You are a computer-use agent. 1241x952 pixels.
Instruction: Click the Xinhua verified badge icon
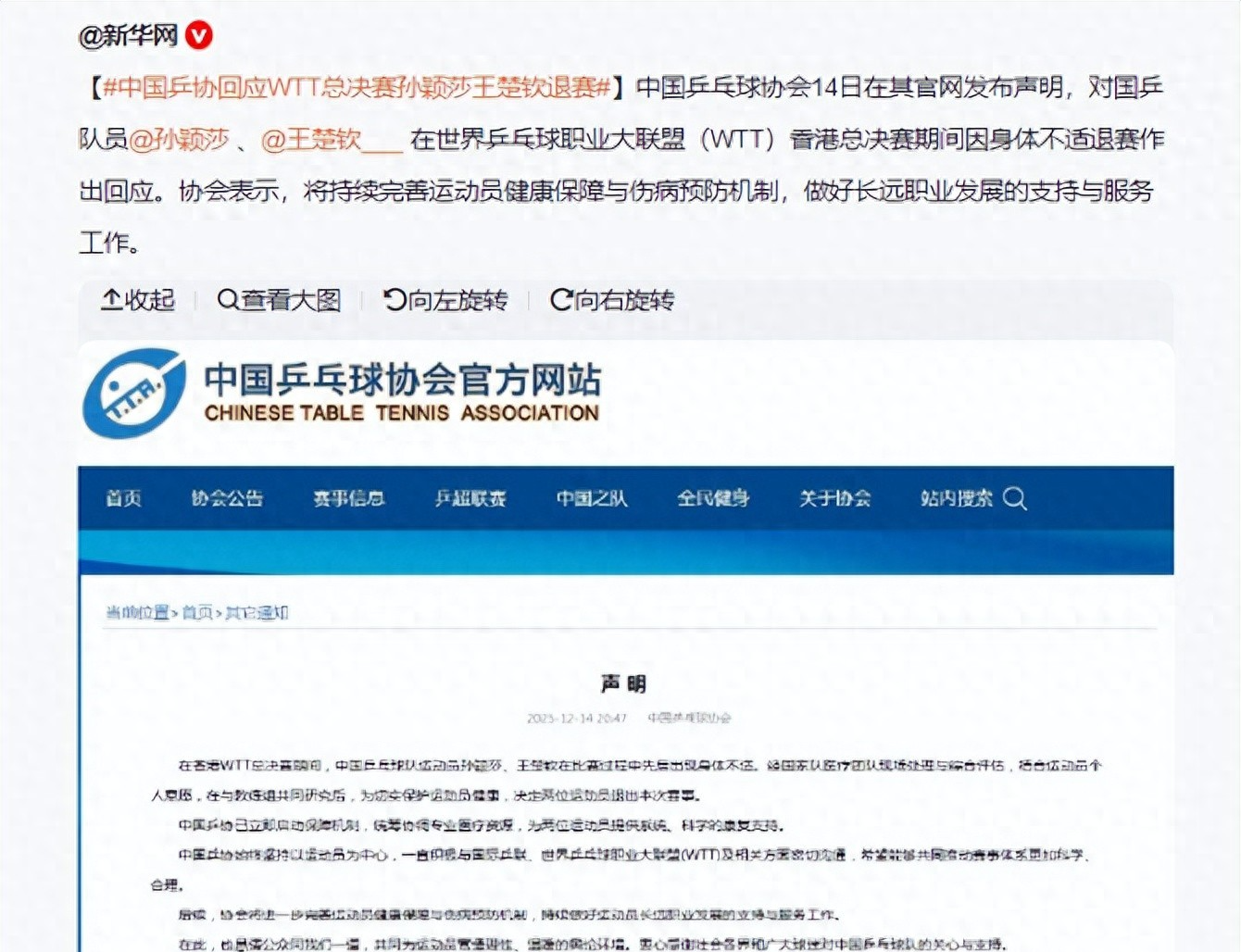pos(199,35)
